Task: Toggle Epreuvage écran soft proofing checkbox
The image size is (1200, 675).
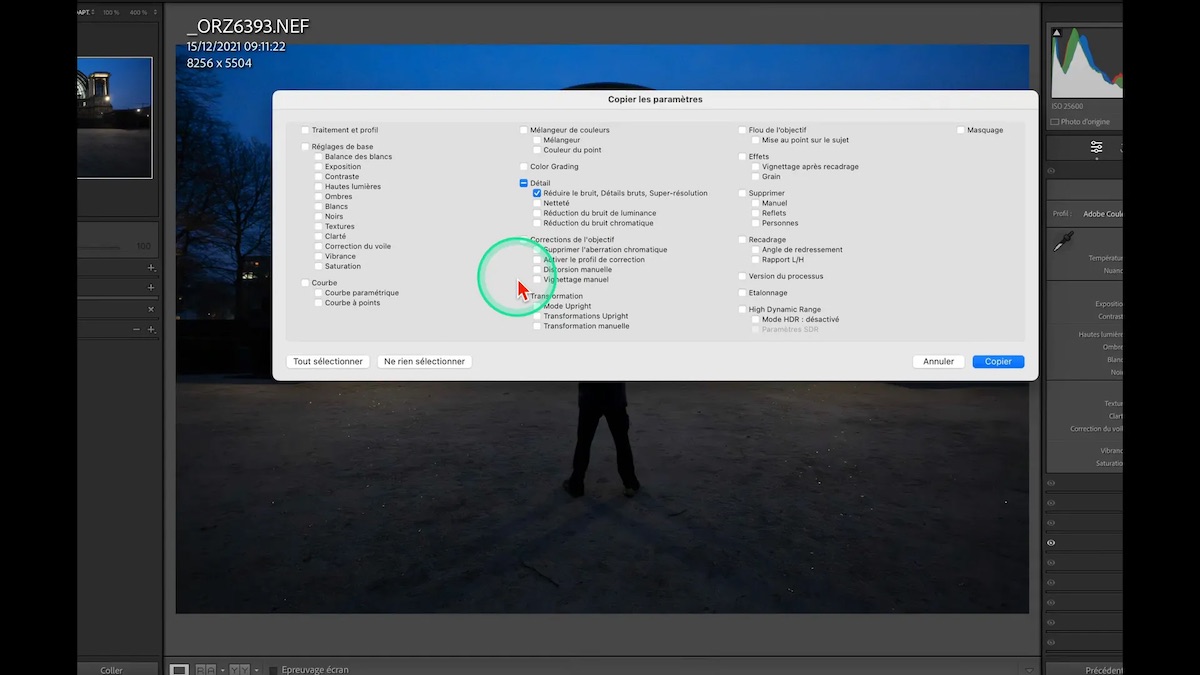Action: click(273, 669)
